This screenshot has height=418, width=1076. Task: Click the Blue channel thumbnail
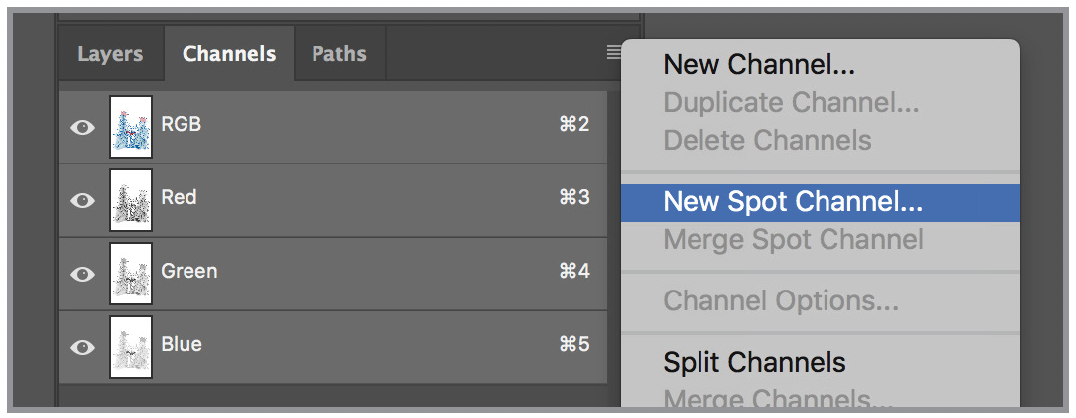pos(131,346)
